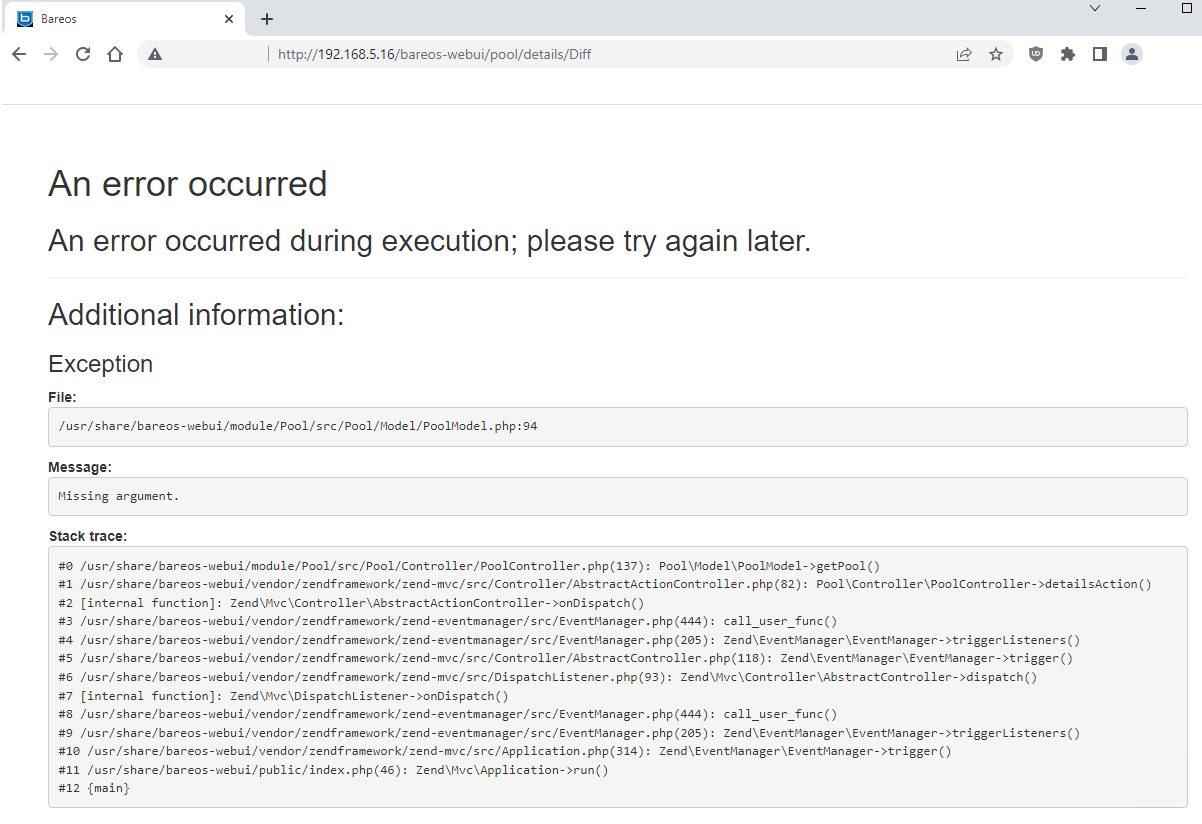Screen dimensions: 1202x824
Task: Maximize the browser window
Action: click(x=1187, y=8)
